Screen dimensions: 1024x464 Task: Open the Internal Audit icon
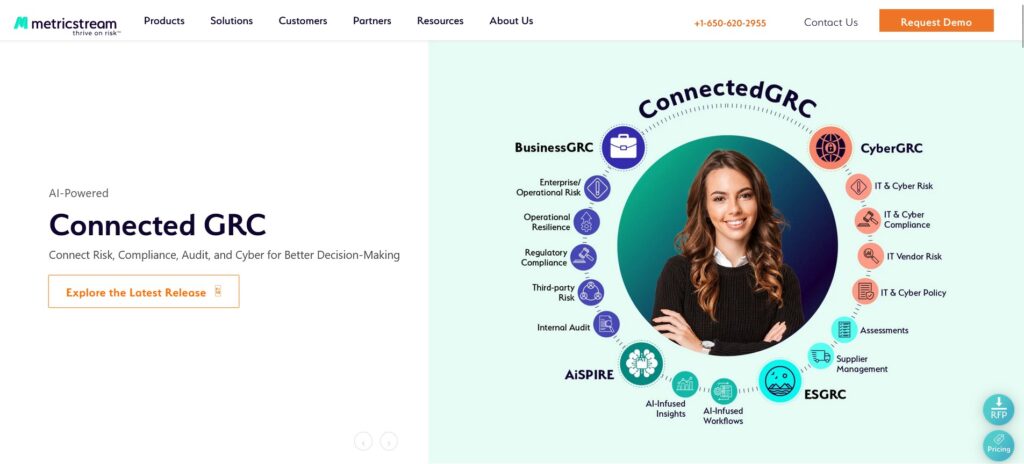click(606, 323)
